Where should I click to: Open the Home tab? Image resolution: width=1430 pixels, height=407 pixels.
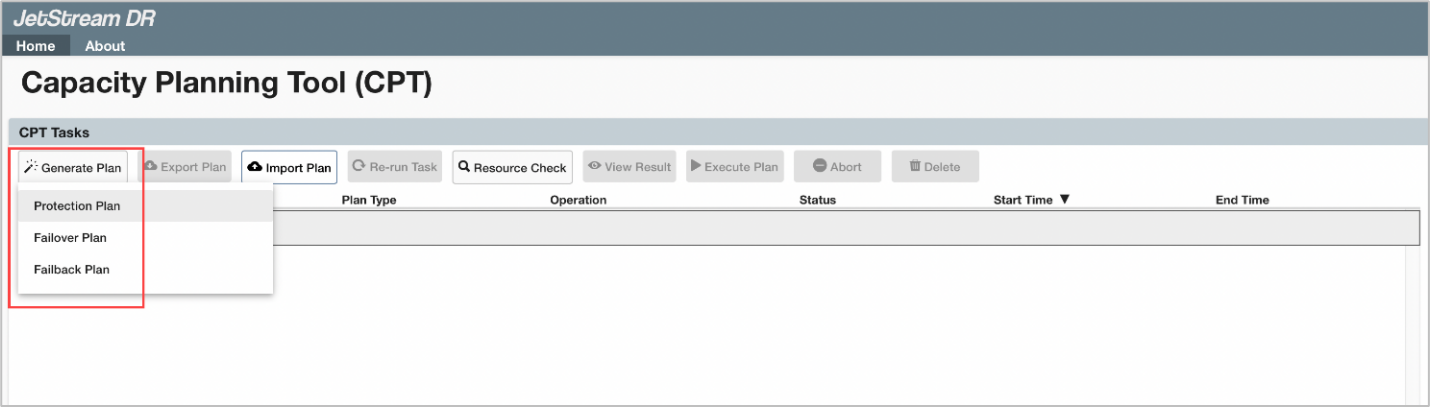point(36,46)
